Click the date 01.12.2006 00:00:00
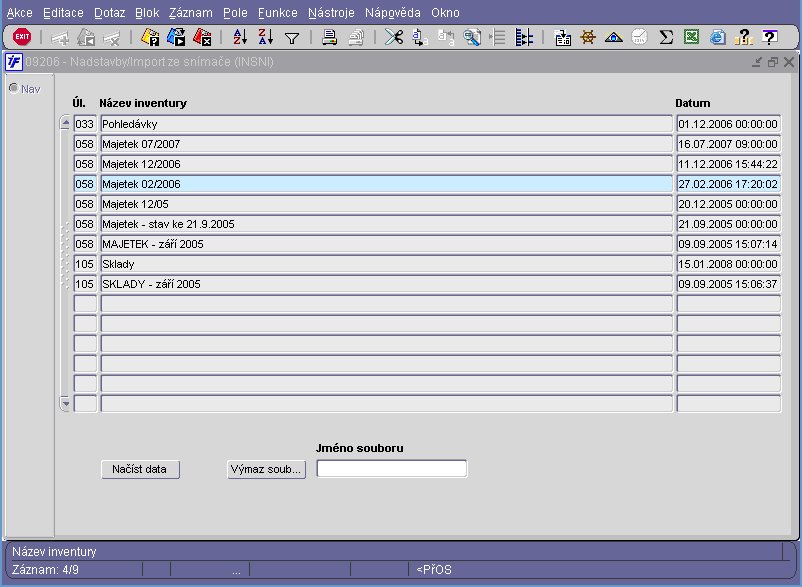Viewport: 802px width, 587px height. click(728, 124)
